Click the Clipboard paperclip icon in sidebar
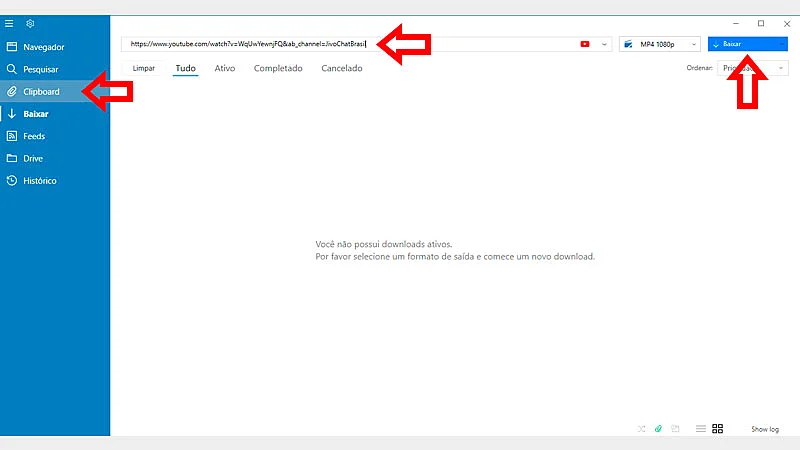Image resolution: width=800 pixels, height=450 pixels. [x=12, y=91]
